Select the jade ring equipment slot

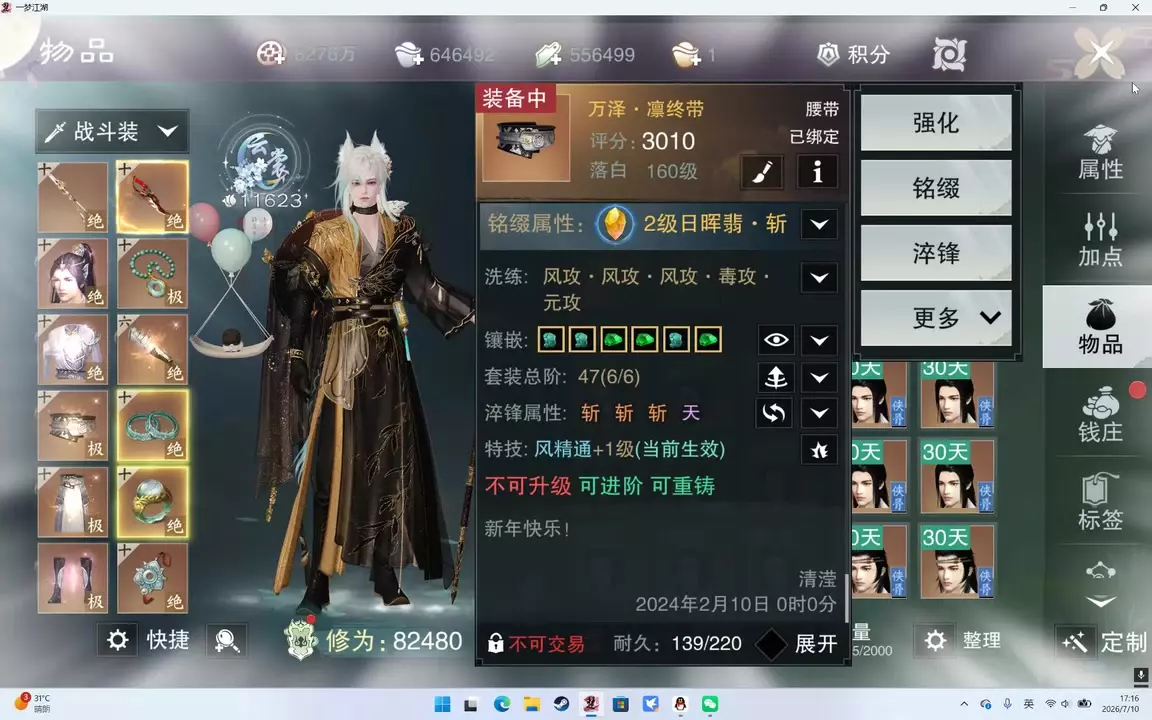(152, 503)
